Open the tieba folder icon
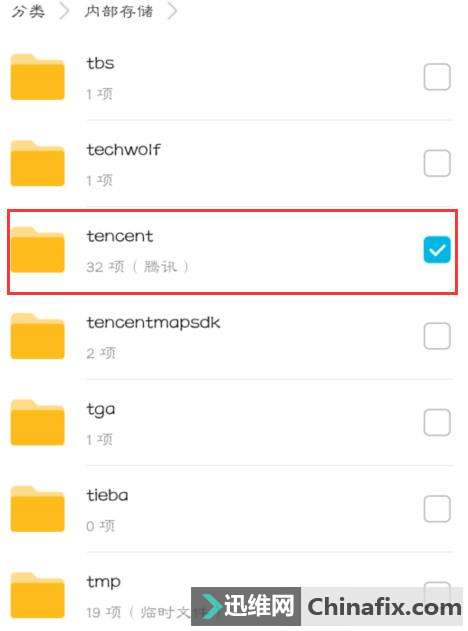The width and height of the screenshot is (468, 631). tap(37, 509)
